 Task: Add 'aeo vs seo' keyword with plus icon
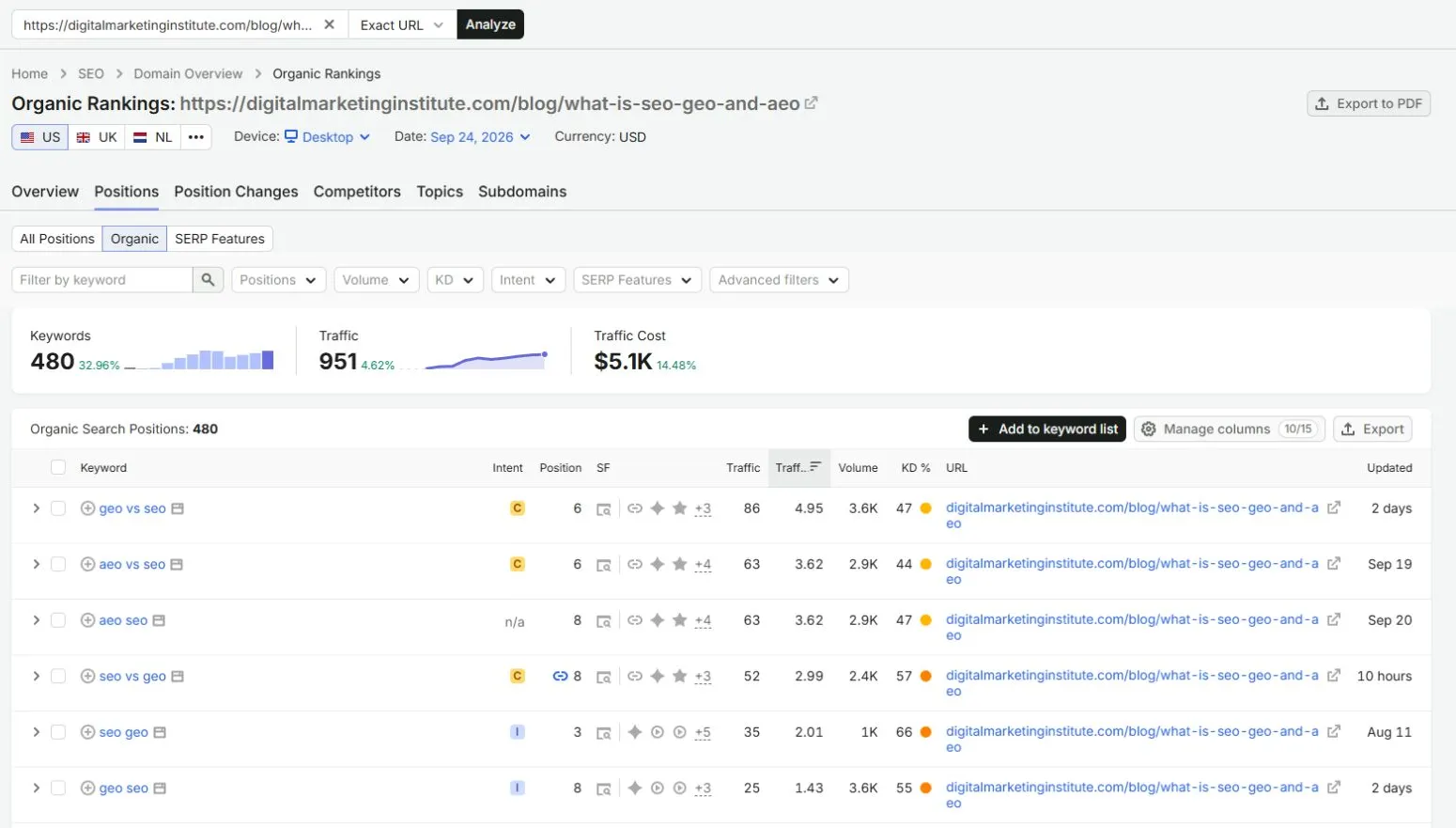(x=87, y=565)
